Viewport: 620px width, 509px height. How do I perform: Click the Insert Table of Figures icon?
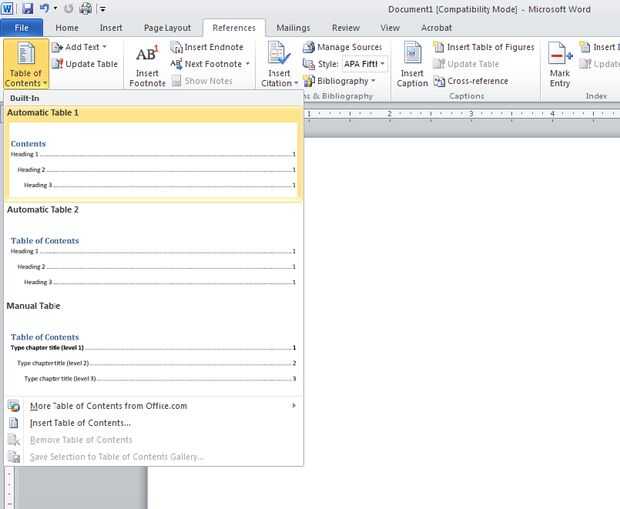(439, 47)
